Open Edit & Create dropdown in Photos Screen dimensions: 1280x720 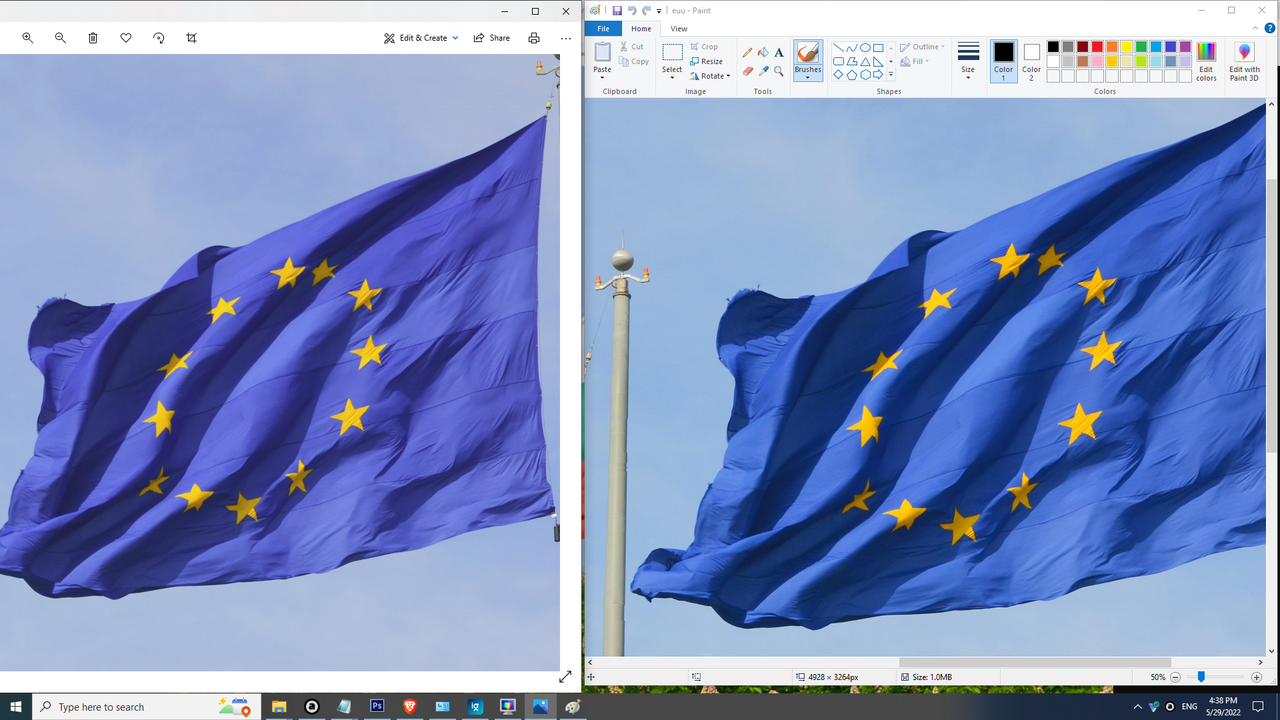(x=421, y=38)
